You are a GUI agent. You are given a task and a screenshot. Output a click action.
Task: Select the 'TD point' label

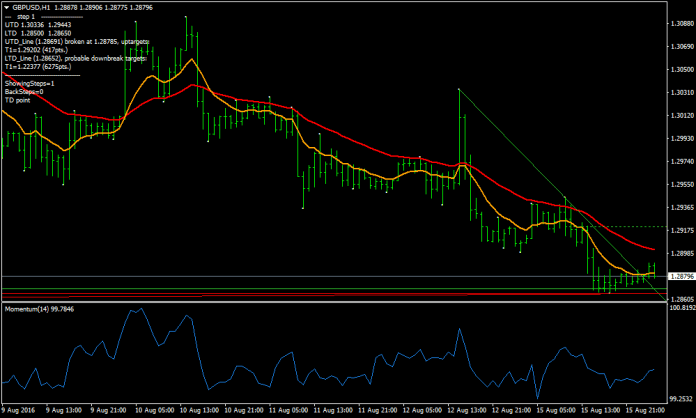[x=18, y=99]
